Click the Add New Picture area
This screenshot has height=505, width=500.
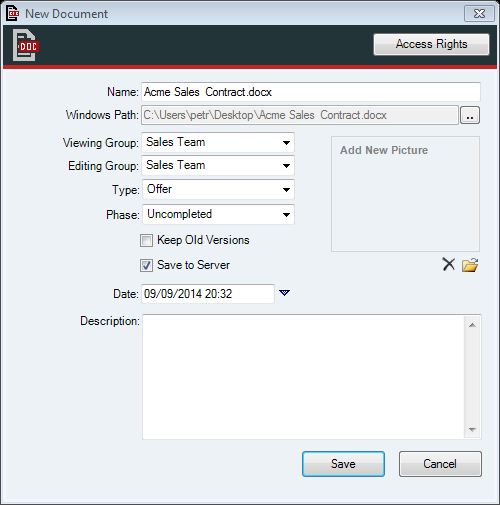coord(405,194)
